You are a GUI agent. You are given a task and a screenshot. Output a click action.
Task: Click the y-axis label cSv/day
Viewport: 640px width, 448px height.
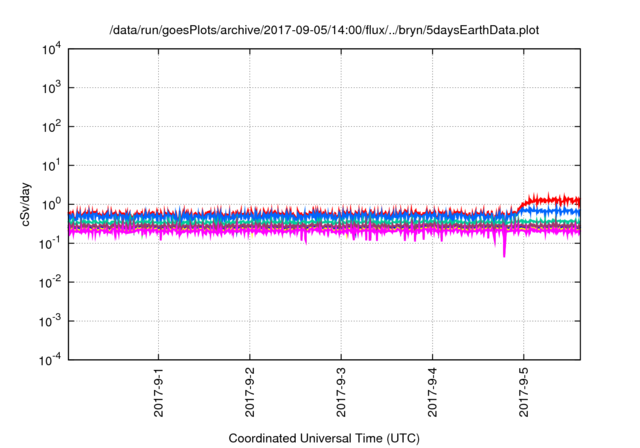(x=25, y=205)
